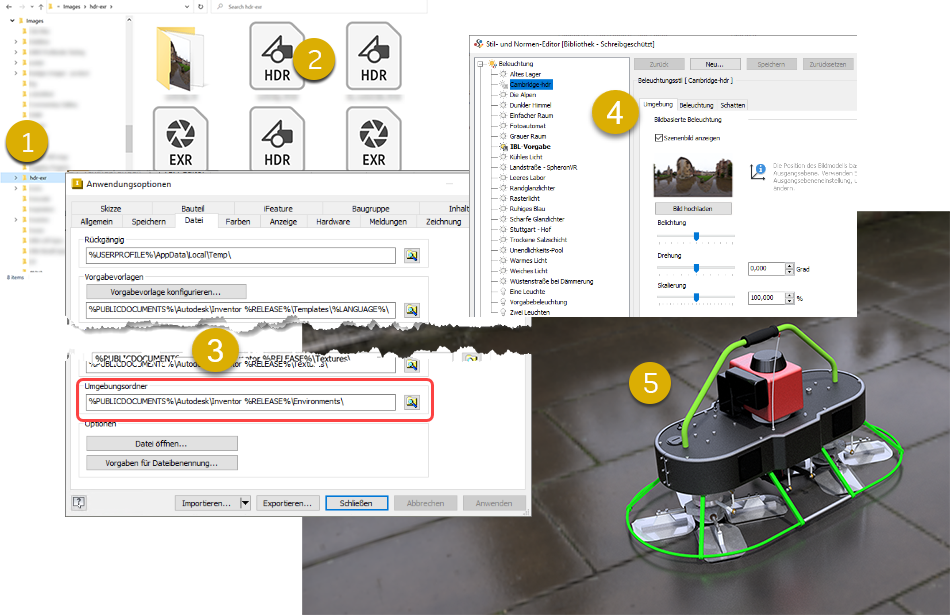Click the search magnifier icon in Explorer
This screenshot has width=950, height=615.
point(220,7)
